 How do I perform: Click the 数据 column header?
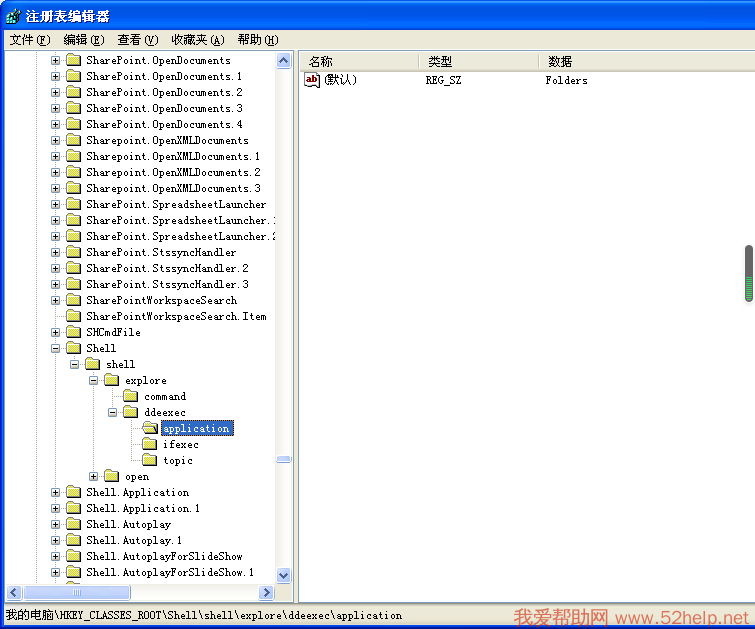[640, 61]
